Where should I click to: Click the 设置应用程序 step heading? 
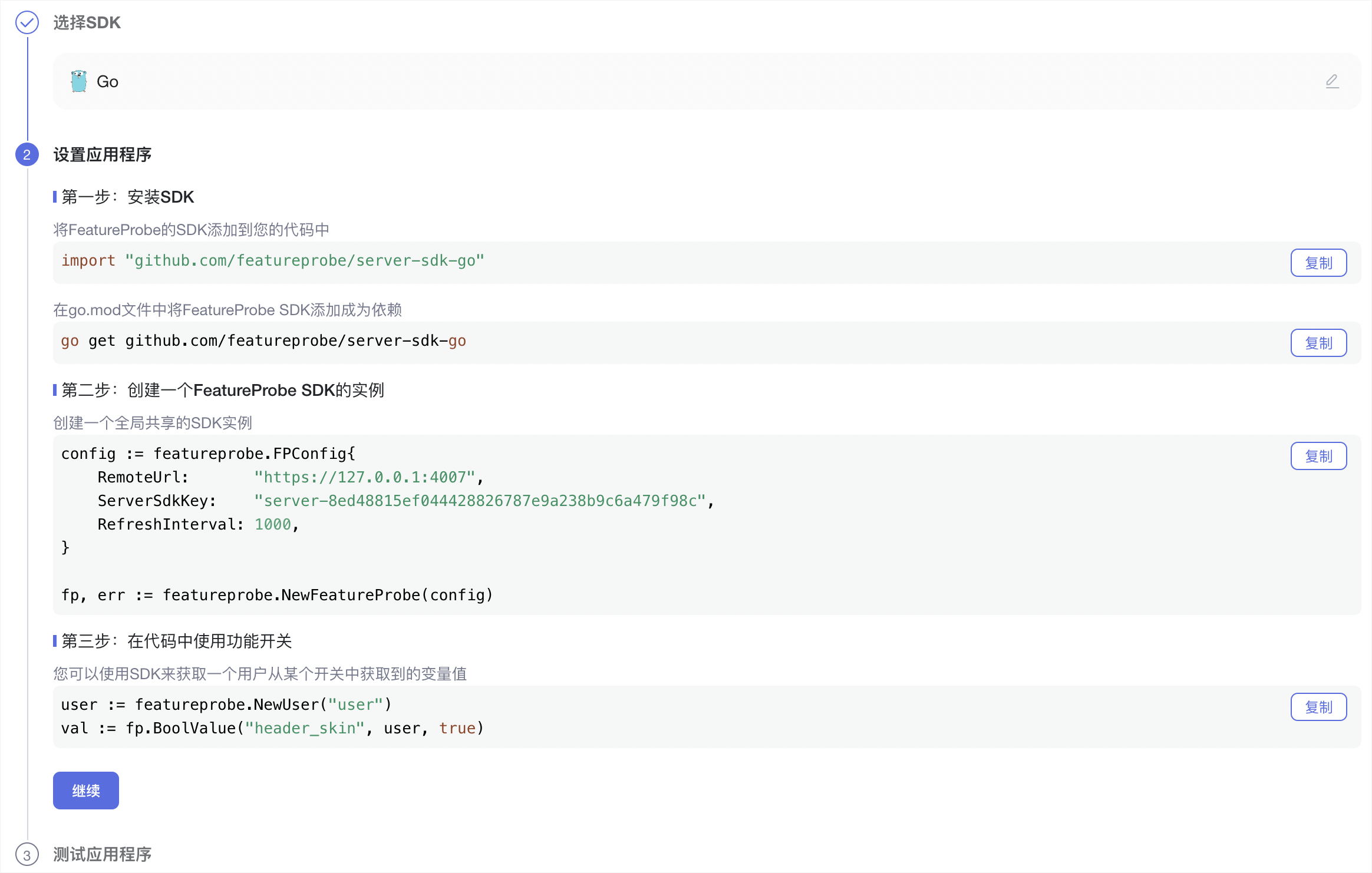(x=103, y=155)
